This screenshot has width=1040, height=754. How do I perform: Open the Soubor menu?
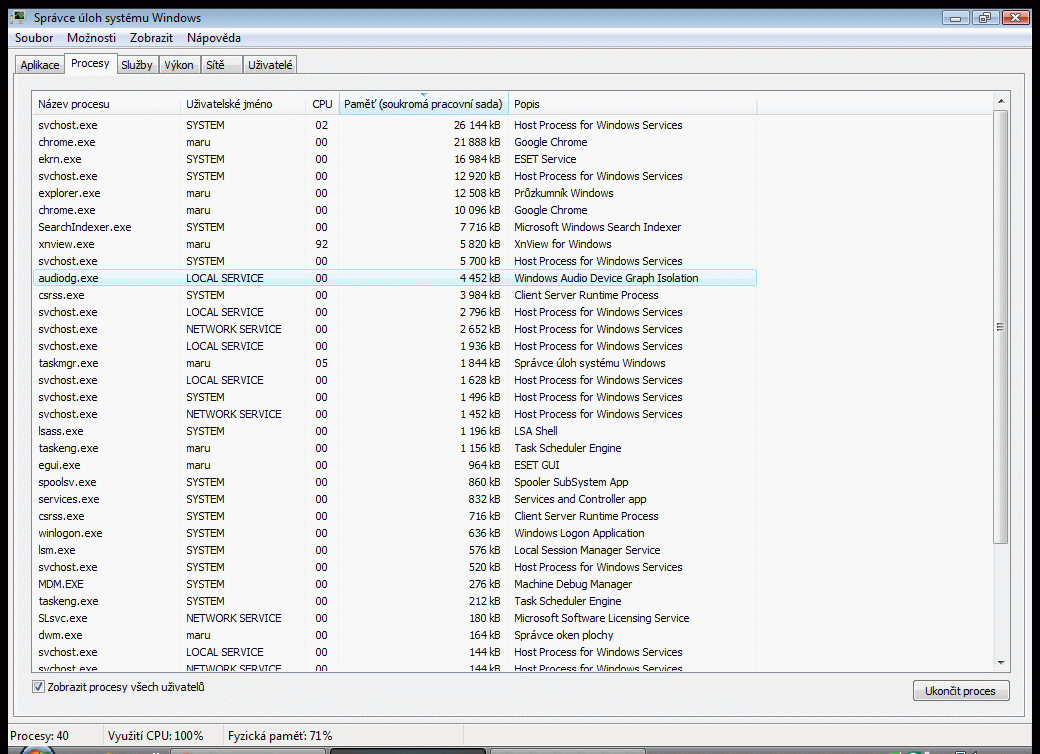click(x=34, y=38)
